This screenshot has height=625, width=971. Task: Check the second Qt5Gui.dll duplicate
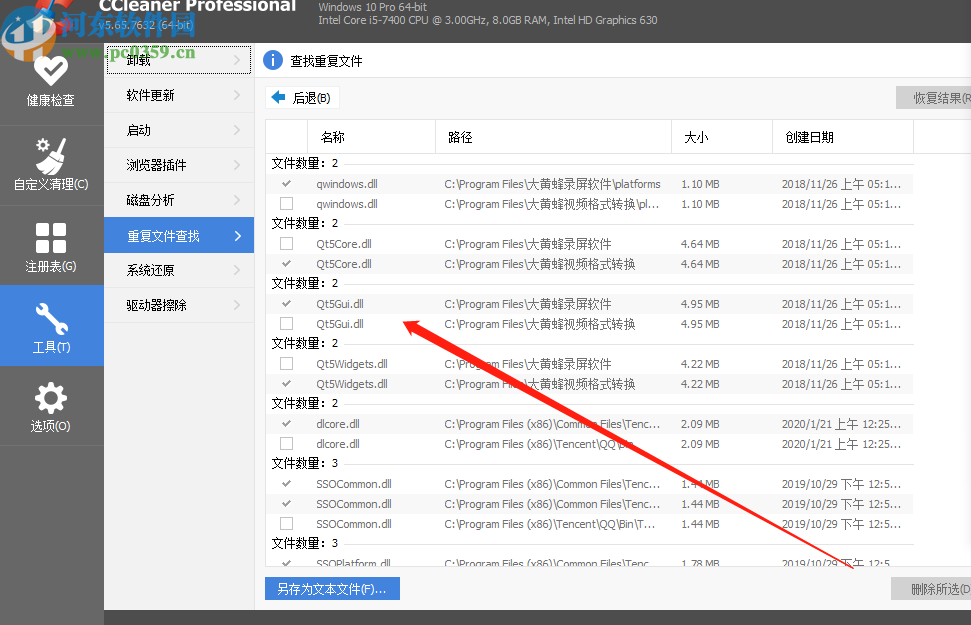286,323
